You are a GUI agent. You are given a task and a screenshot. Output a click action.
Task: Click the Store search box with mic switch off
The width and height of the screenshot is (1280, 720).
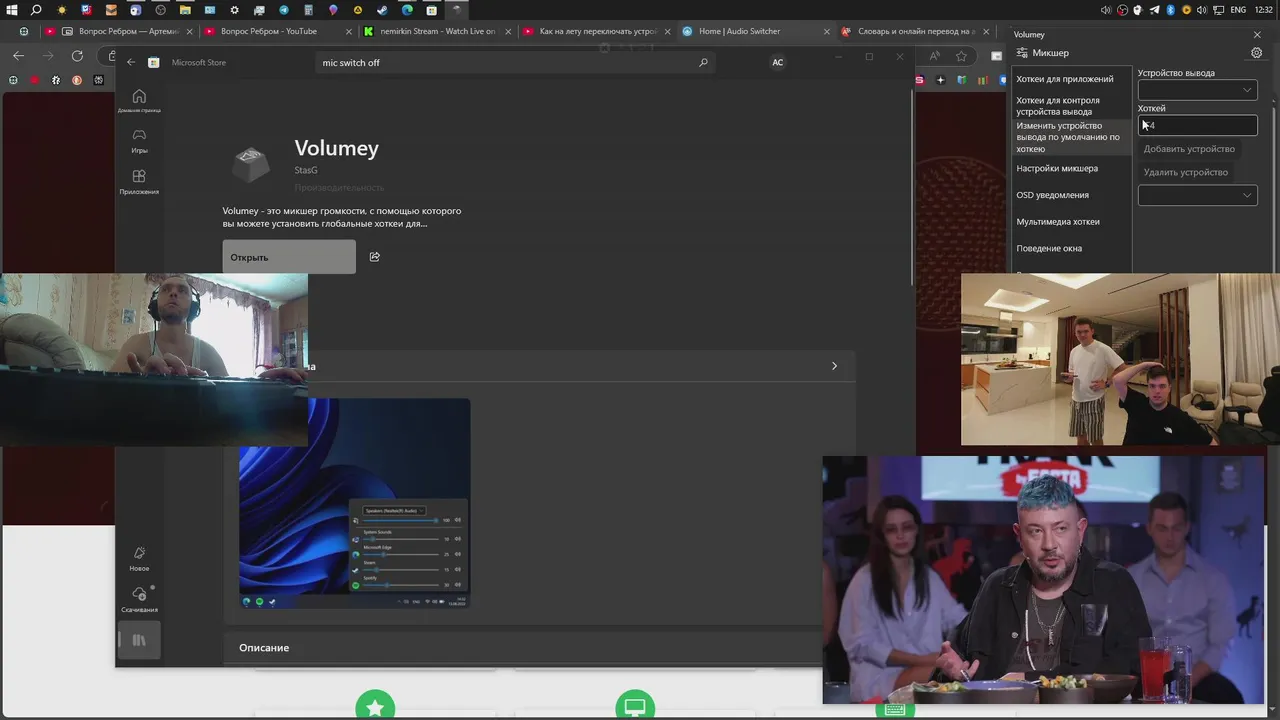click(515, 62)
